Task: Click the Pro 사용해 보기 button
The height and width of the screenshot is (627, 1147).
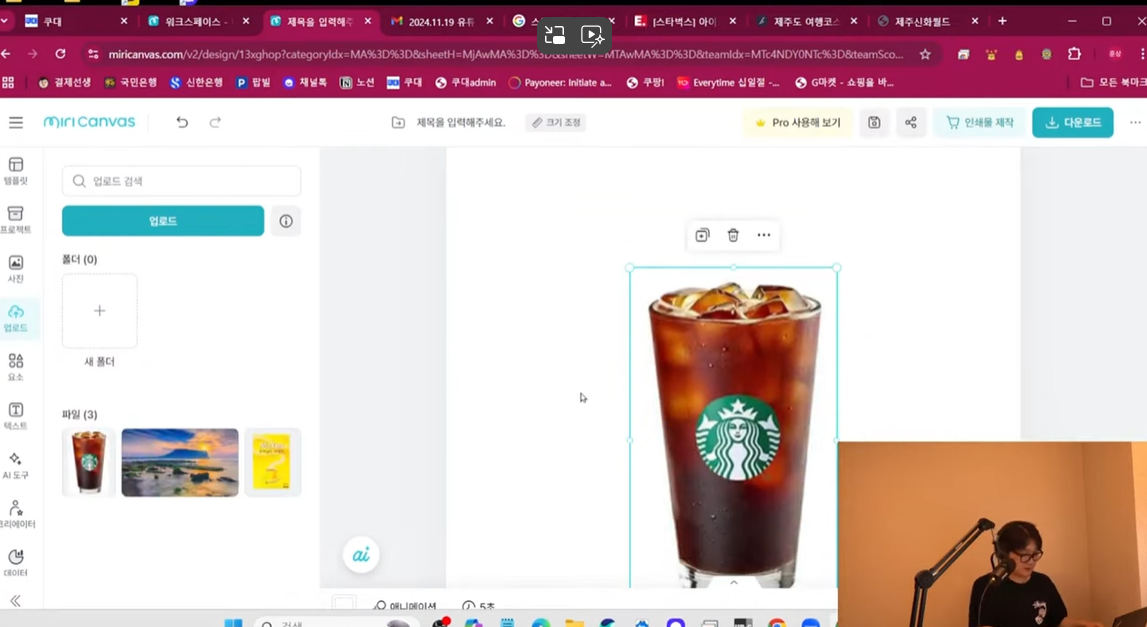Action: tap(798, 122)
